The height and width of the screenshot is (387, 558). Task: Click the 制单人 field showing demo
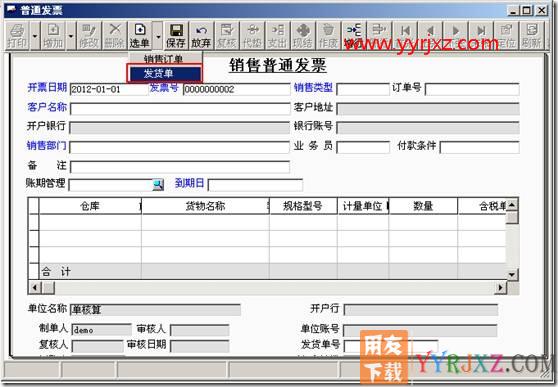click(x=101, y=330)
